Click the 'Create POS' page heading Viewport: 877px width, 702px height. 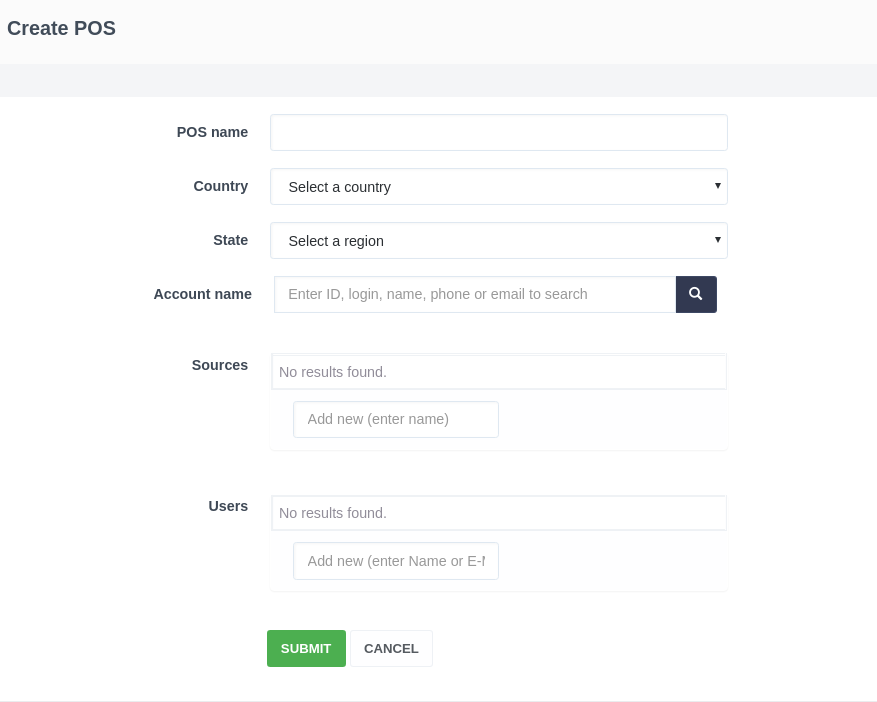click(x=61, y=28)
